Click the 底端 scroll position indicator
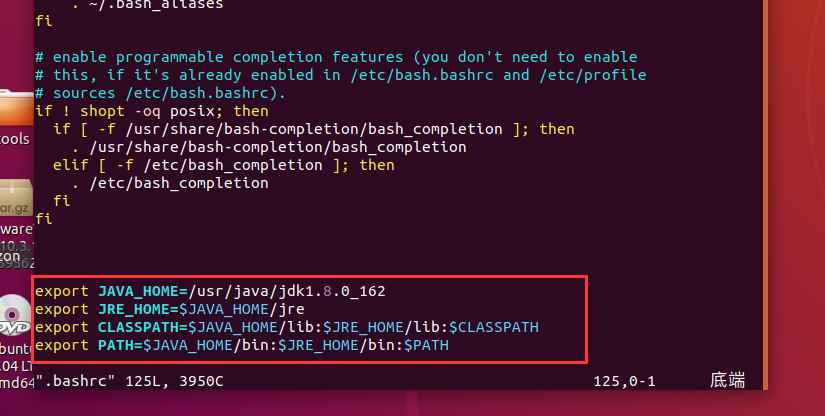825x416 pixels. pos(727,381)
